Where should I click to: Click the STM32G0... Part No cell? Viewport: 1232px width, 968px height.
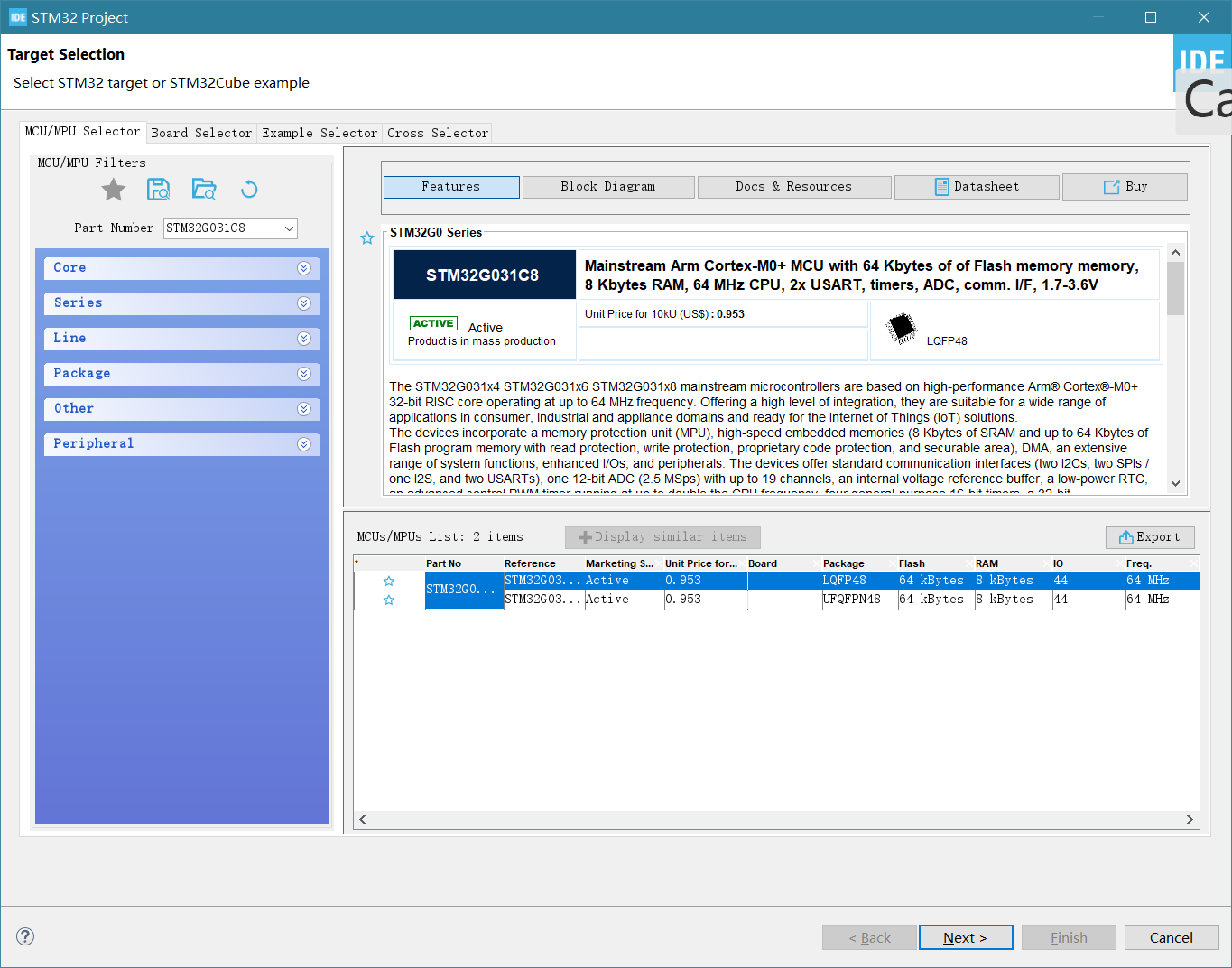pos(464,590)
